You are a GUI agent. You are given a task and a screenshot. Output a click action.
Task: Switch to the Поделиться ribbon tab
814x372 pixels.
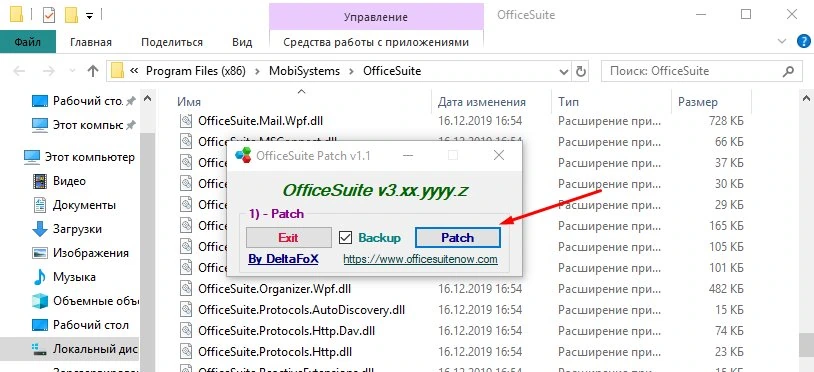point(172,42)
